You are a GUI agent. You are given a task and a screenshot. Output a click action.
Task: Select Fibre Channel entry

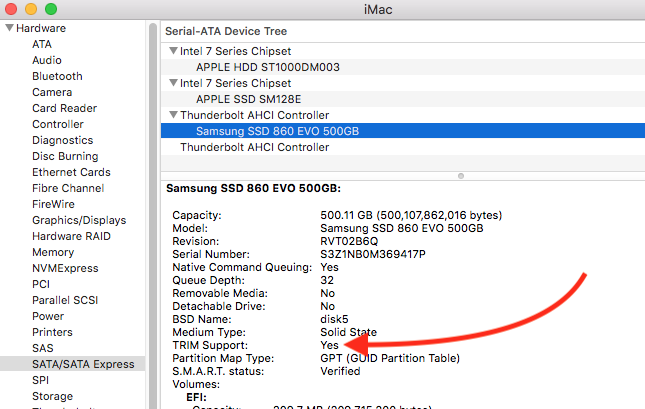tap(68, 188)
